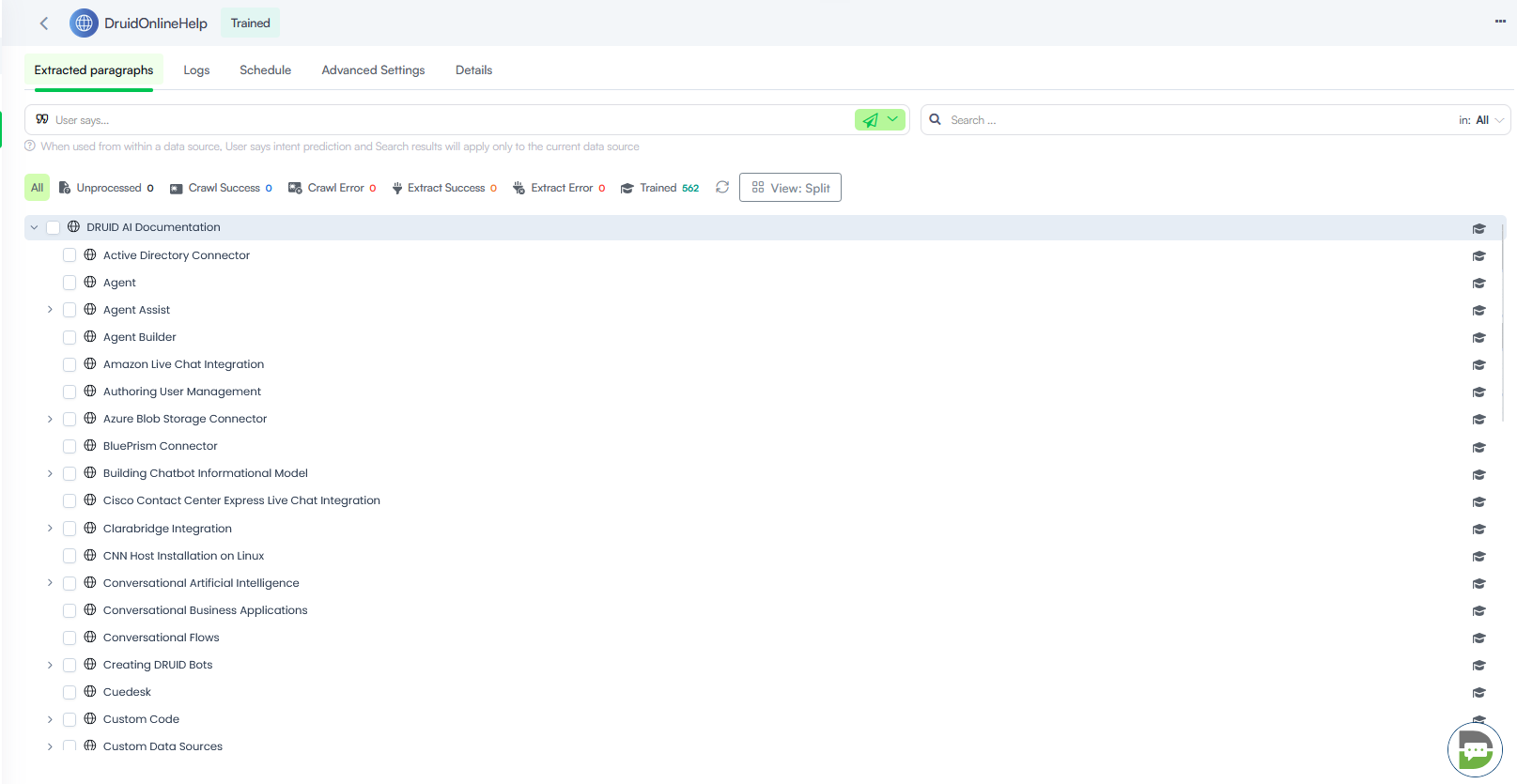
Task: Click the trained icon for Creating DRUID Bots
Action: (1479, 665)
